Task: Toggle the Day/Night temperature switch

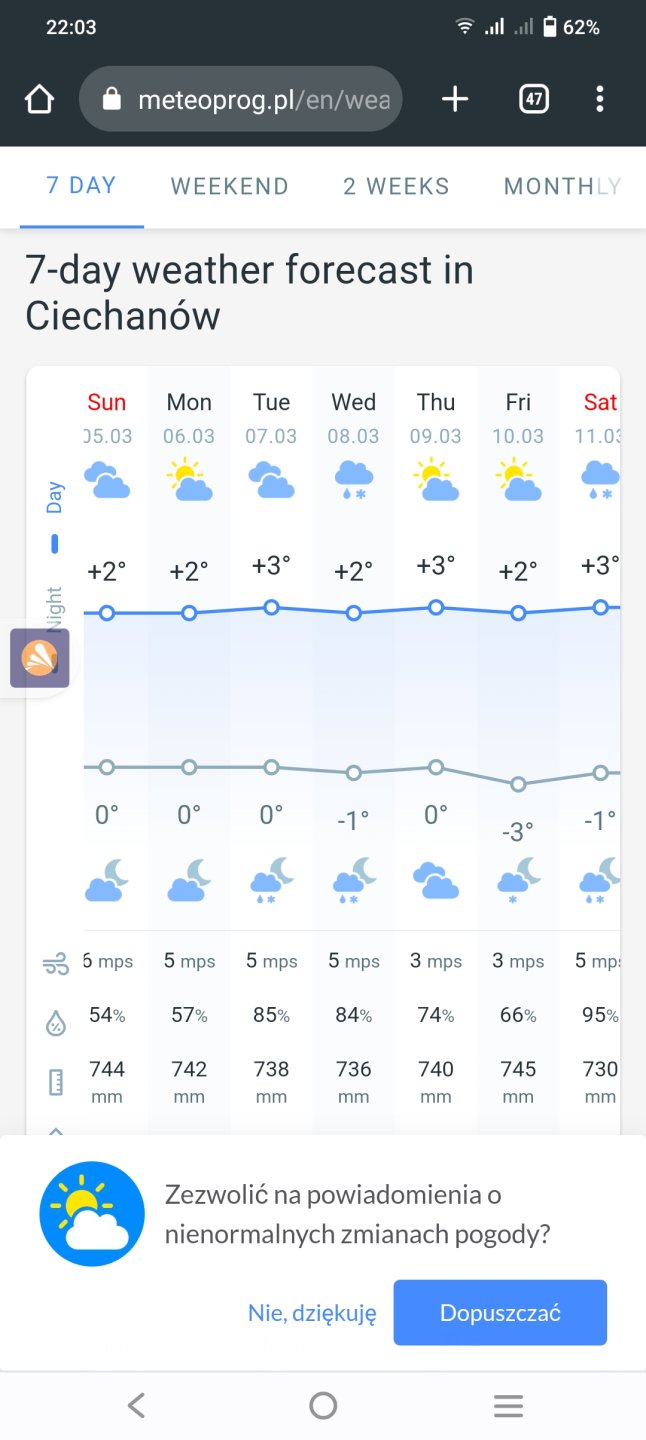Action: point(54,545)
